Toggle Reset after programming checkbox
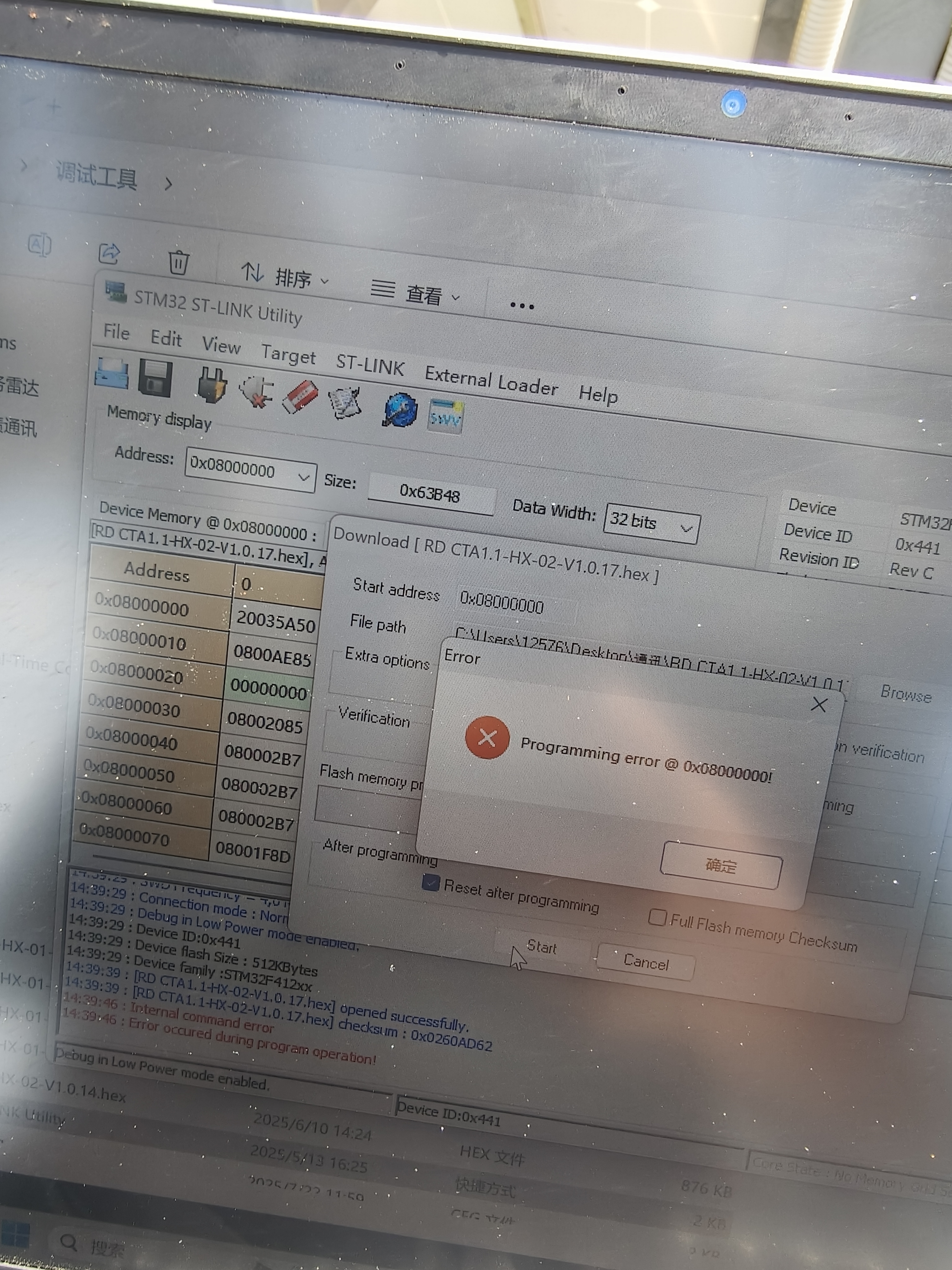This screenshot has height=1270, width=952. [x=431, y=882]
